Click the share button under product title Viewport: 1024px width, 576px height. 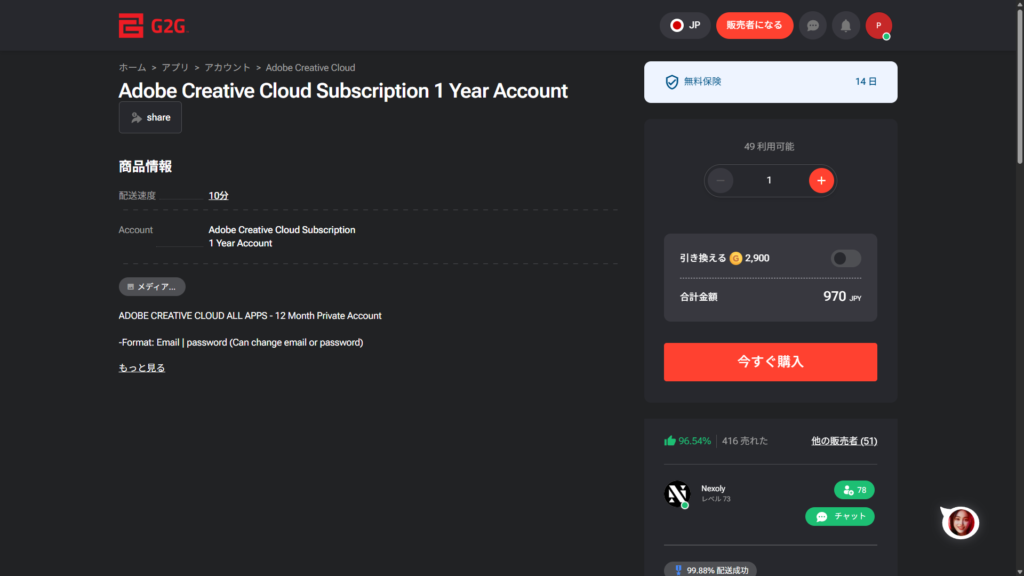pyautogui.click(x=150, y=117)
